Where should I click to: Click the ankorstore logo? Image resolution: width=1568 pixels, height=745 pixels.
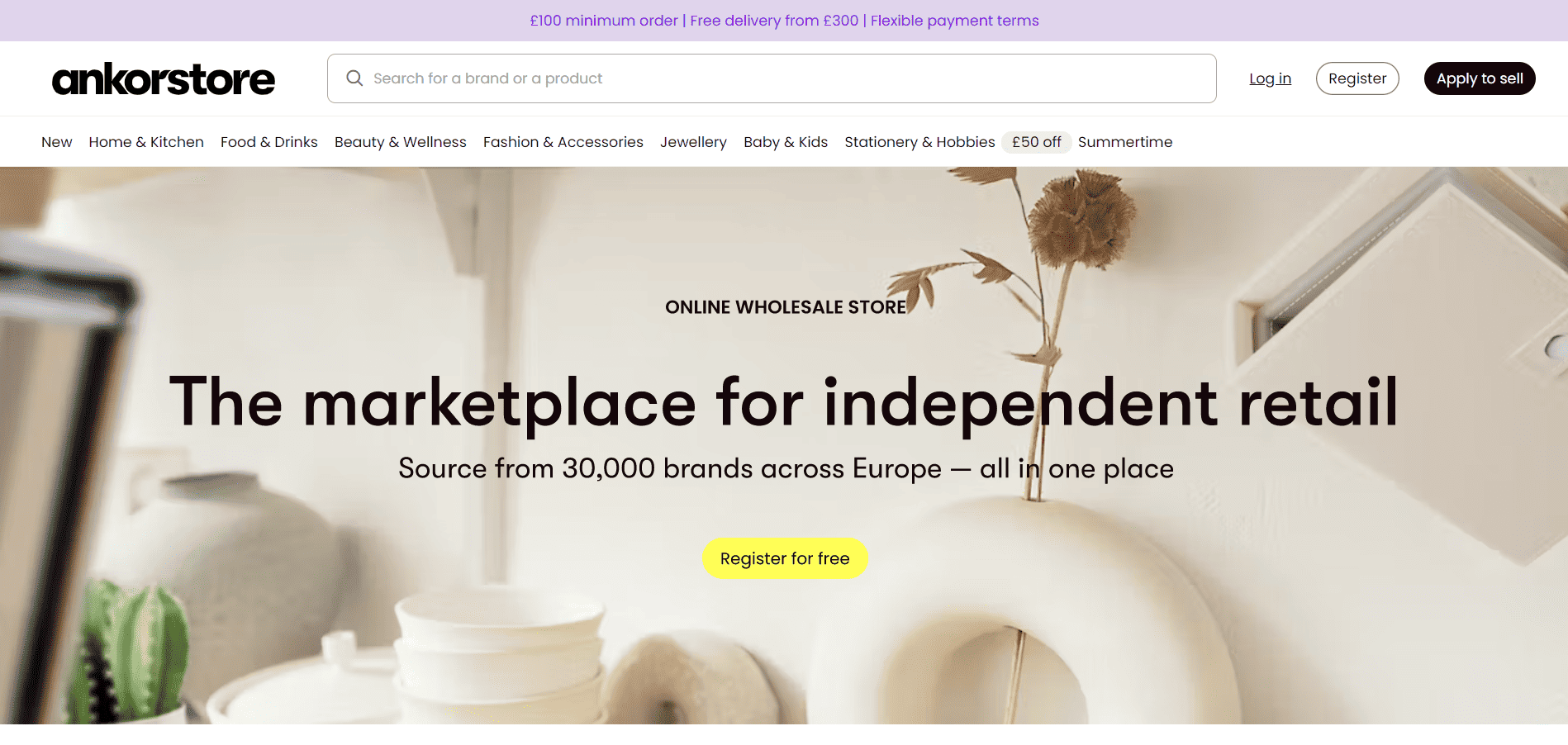163,78
